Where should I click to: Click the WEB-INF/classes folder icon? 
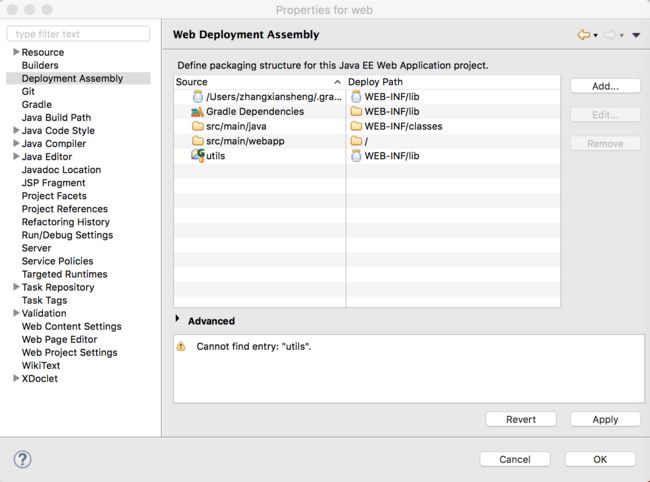coord(356,127)
